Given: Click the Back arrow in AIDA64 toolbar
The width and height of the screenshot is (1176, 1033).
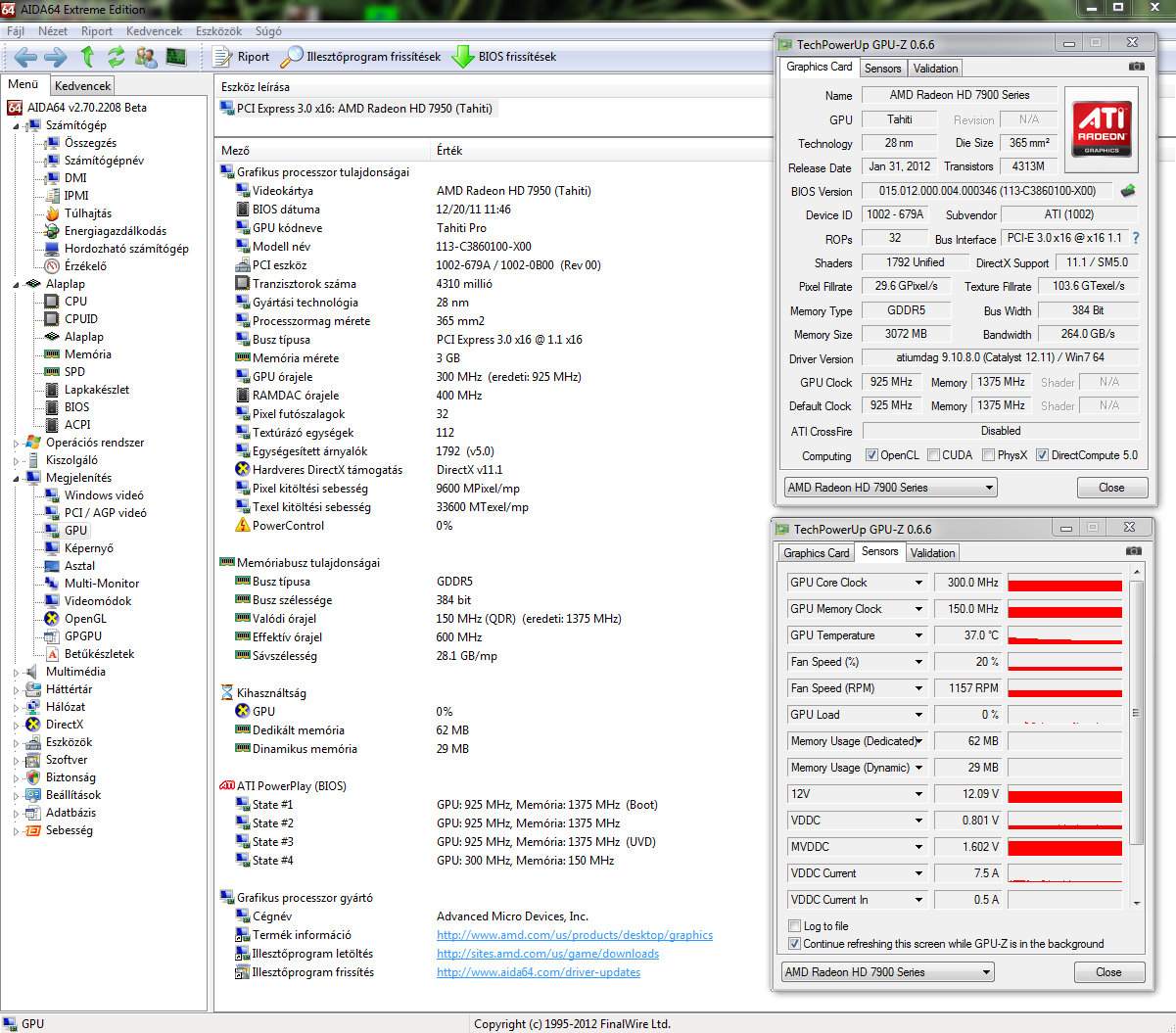Looking at the screenshot, I should coord(25,57).
